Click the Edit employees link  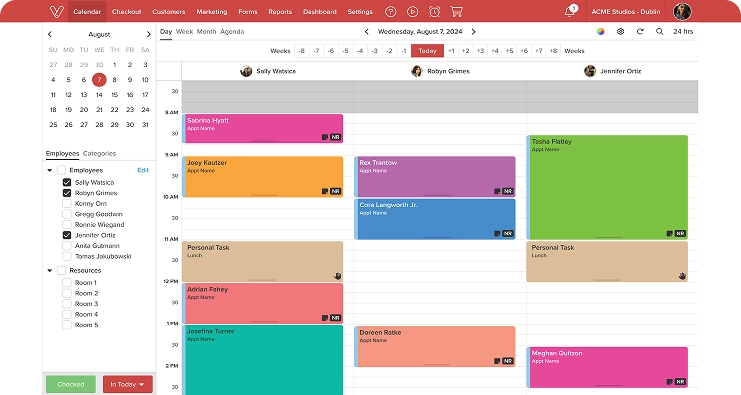point(143,170)
